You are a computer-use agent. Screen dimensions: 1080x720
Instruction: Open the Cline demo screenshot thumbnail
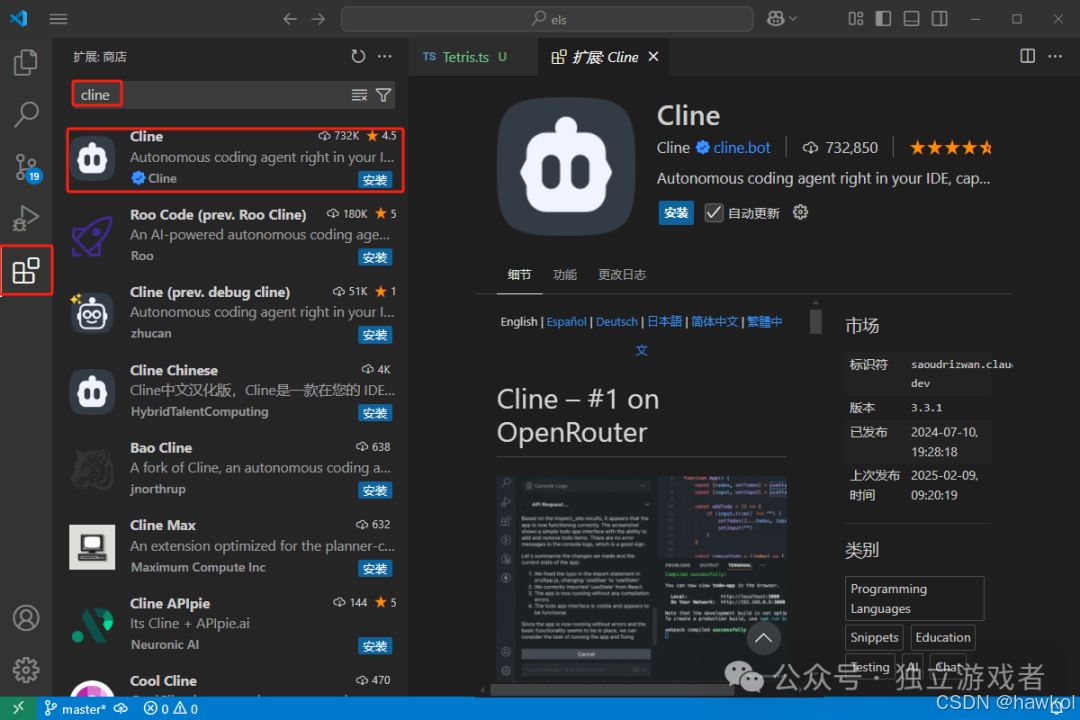tap(641, 577)
